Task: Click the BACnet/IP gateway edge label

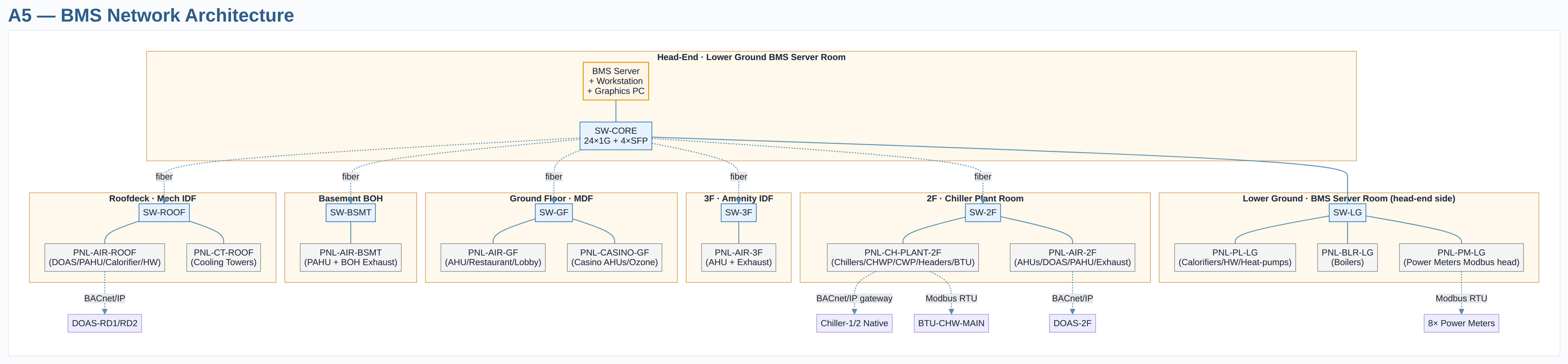Action: 854,298
